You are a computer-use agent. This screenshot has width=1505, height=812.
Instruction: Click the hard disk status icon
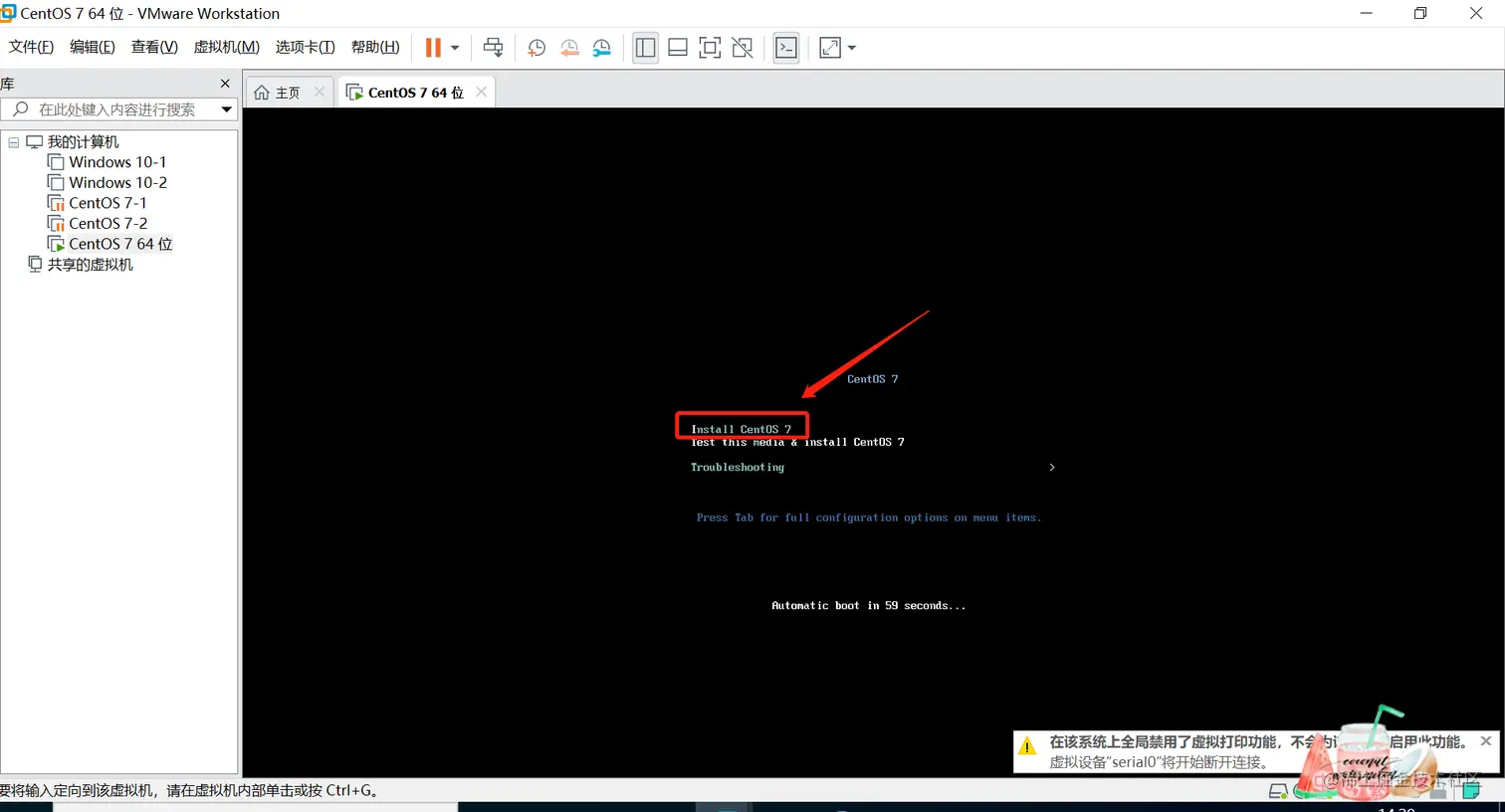coord(1278,791)
